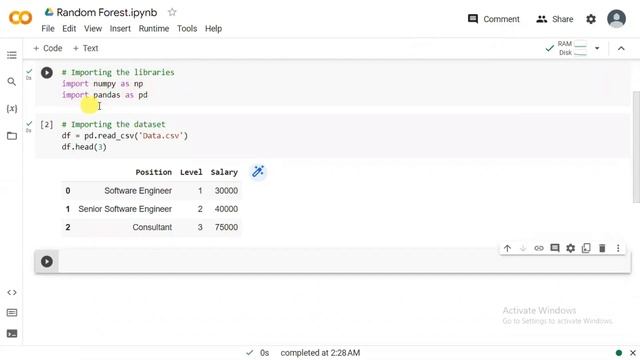Click the execution completed status text
This screenshot has width=640, height=360.
320,353
